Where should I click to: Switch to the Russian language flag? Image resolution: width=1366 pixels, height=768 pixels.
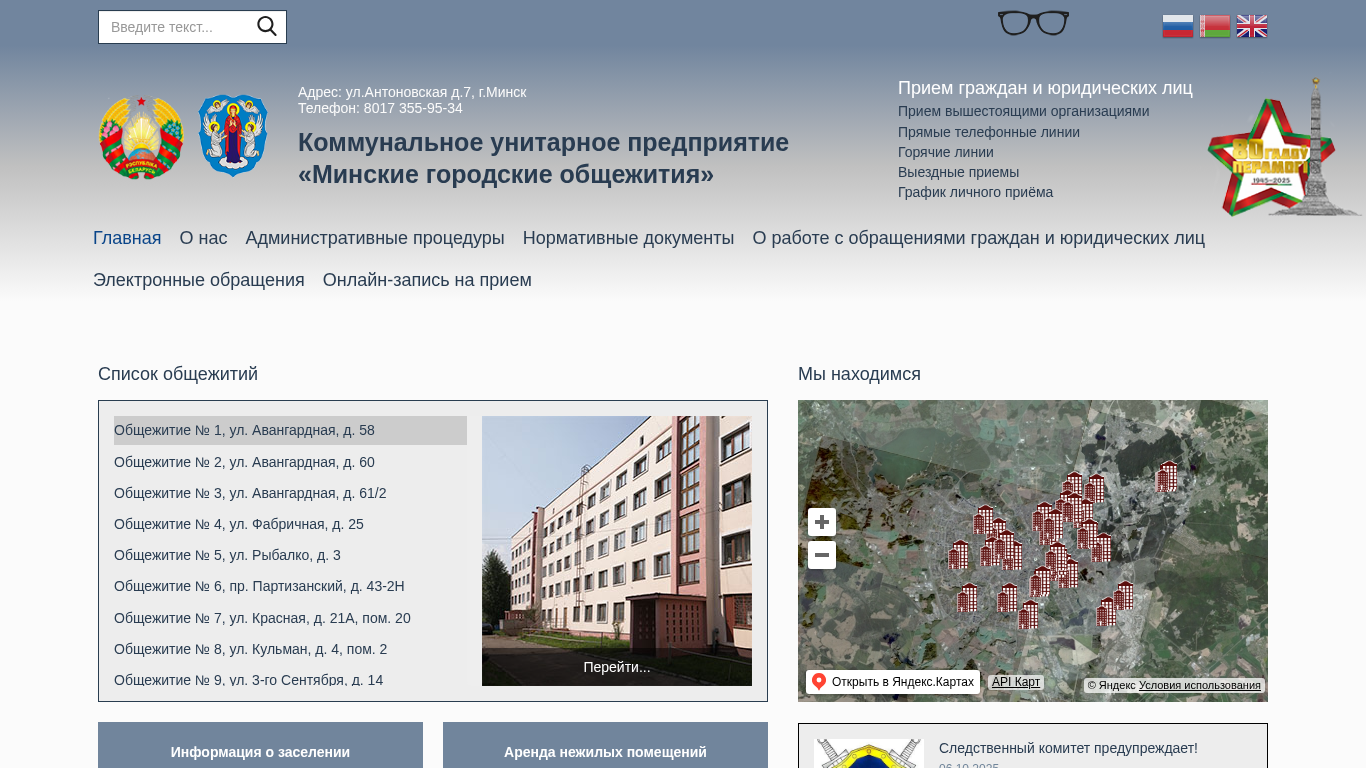pyautogui.click(x=1177, y=27)
